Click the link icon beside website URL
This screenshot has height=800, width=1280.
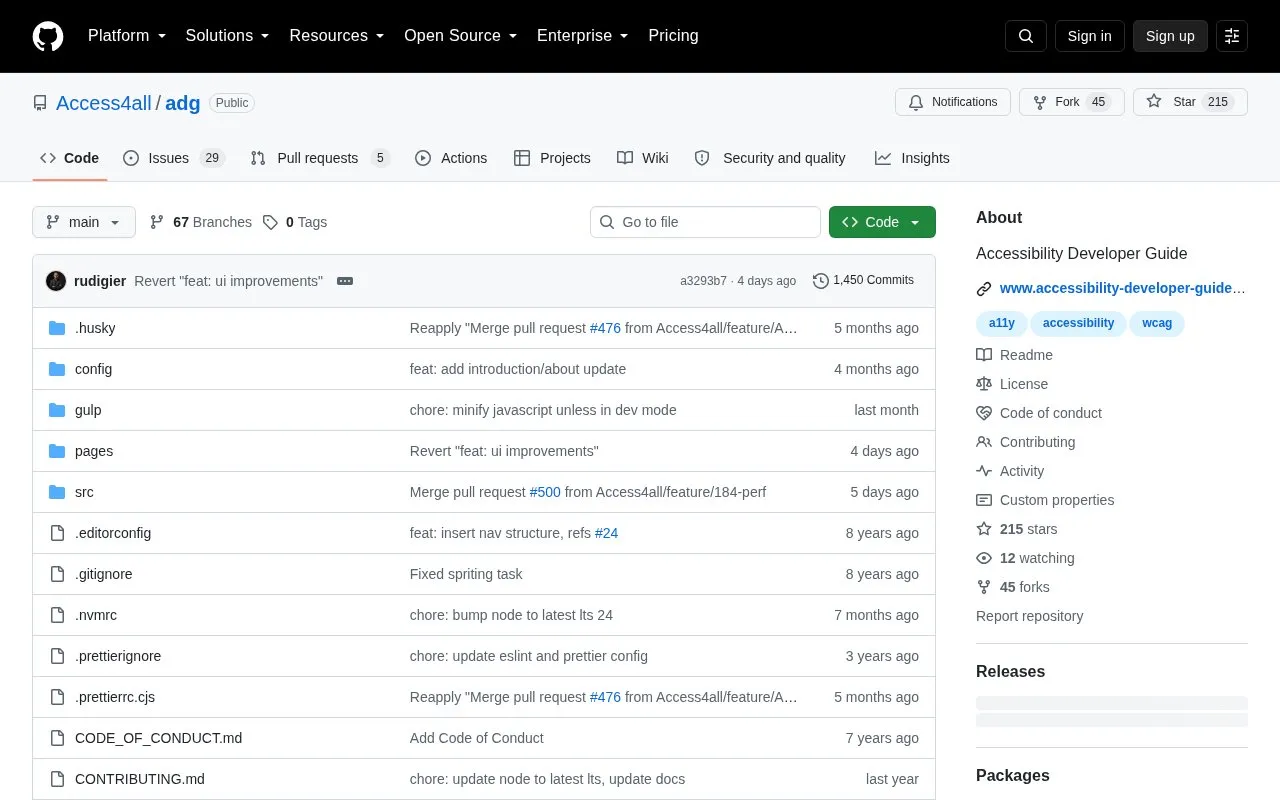point(984,289)
